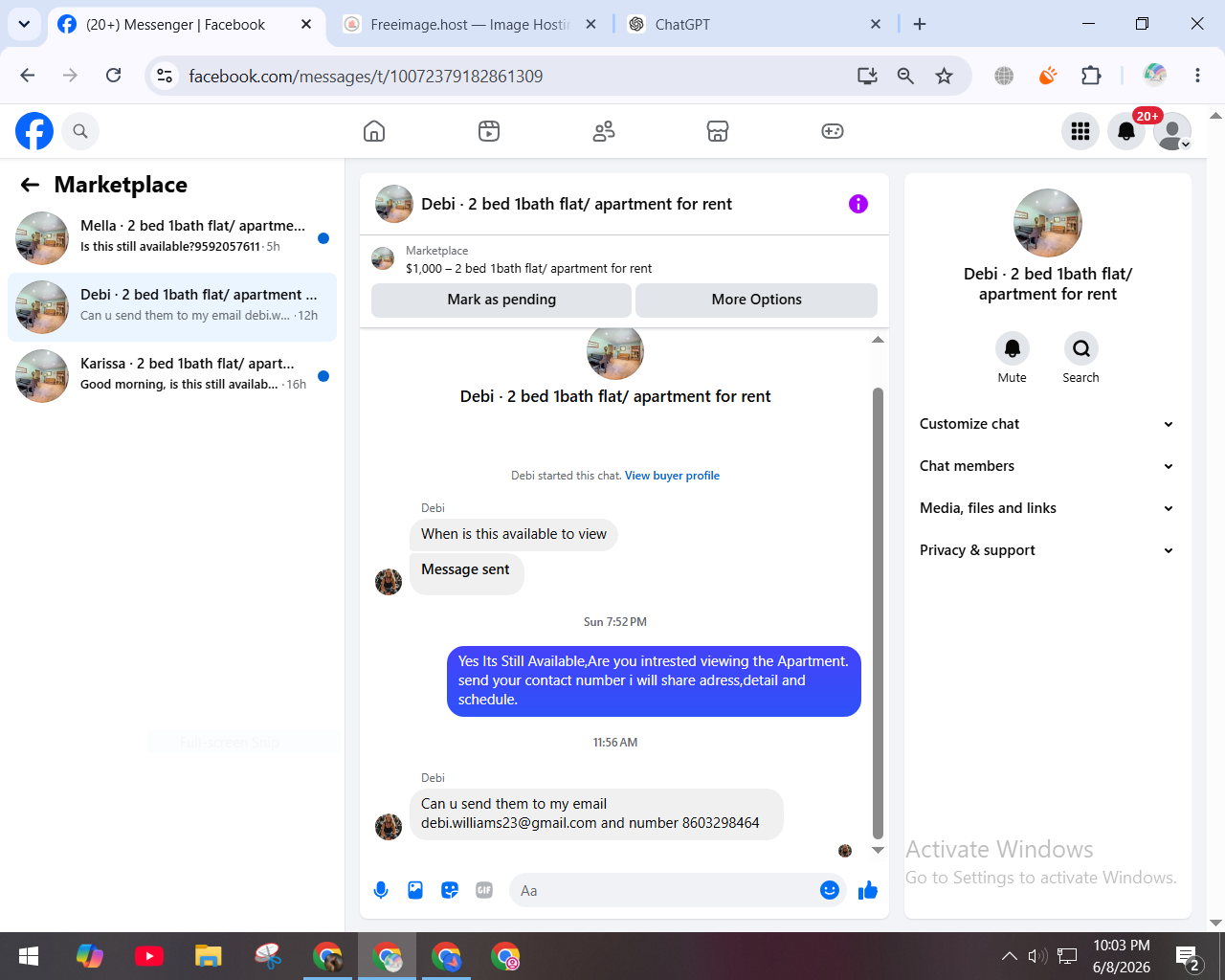The width and height of the screenshot is (1225, 980).
Task: Open File Explorer from taskbar
Action: (209, 956)
